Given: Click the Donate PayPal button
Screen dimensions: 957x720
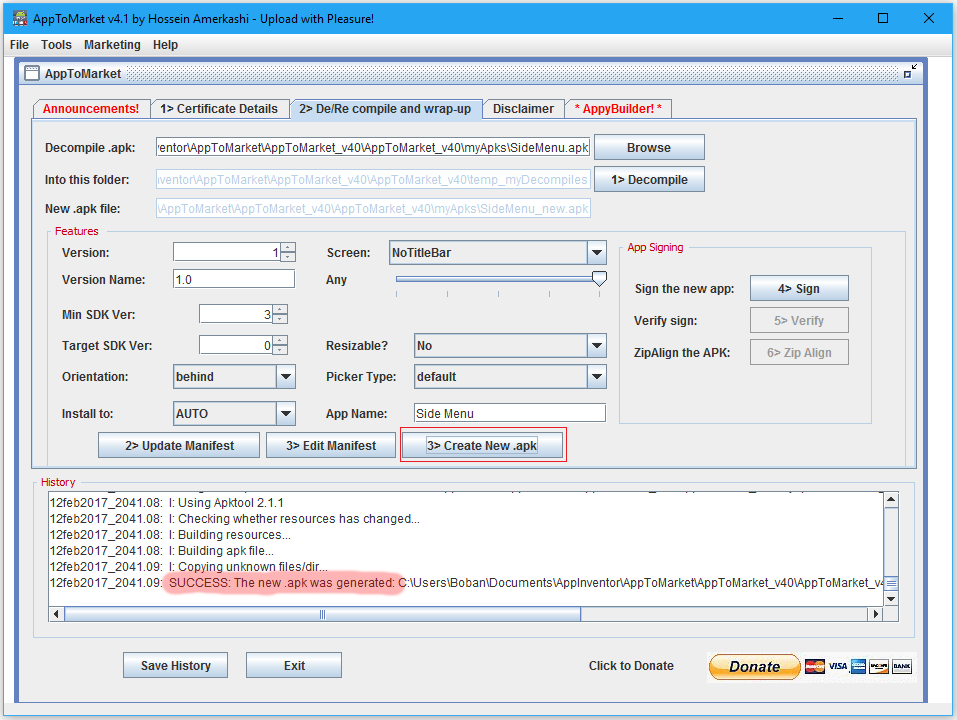Looking at the screenshot, I should click(754, 666).
